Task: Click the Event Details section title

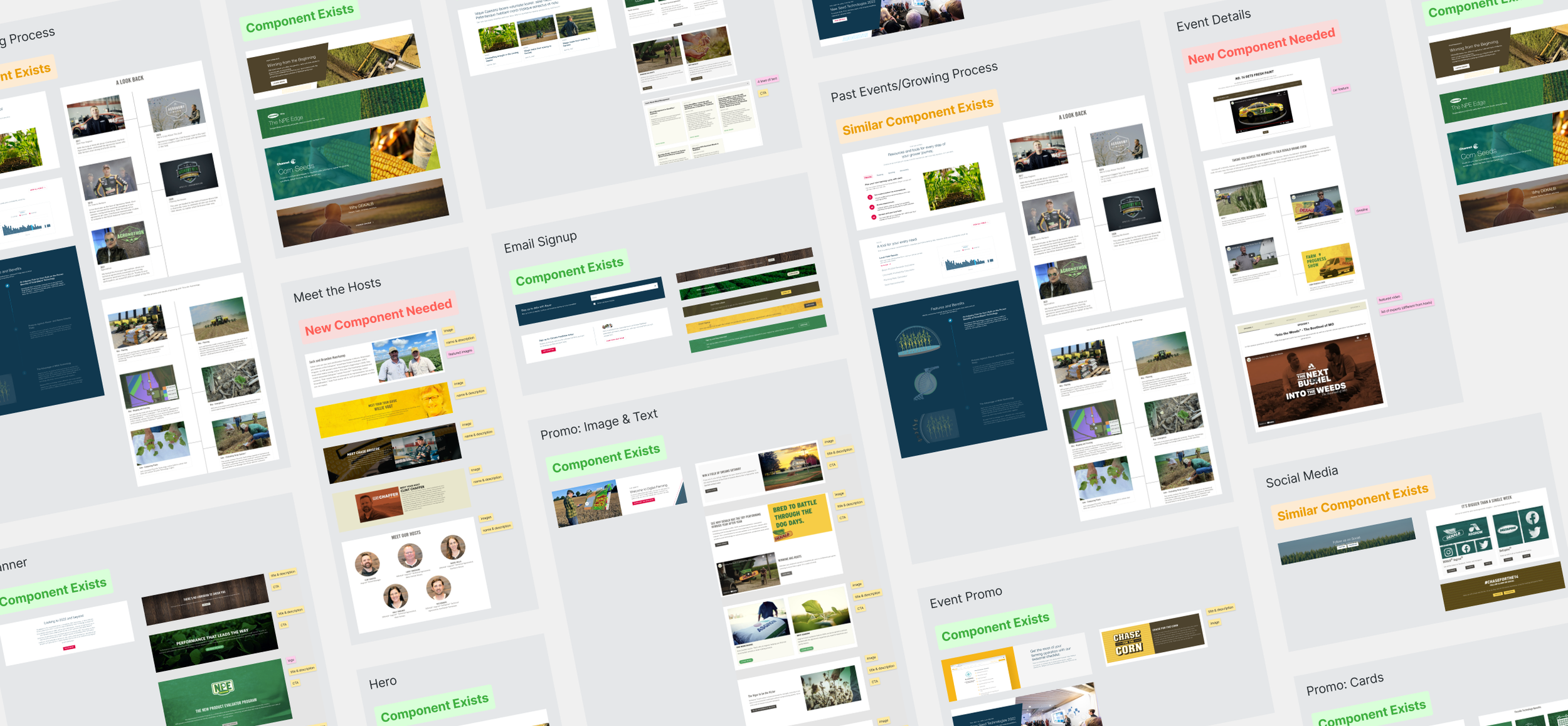Action: pyautogui.click(x=1213, y=20)
